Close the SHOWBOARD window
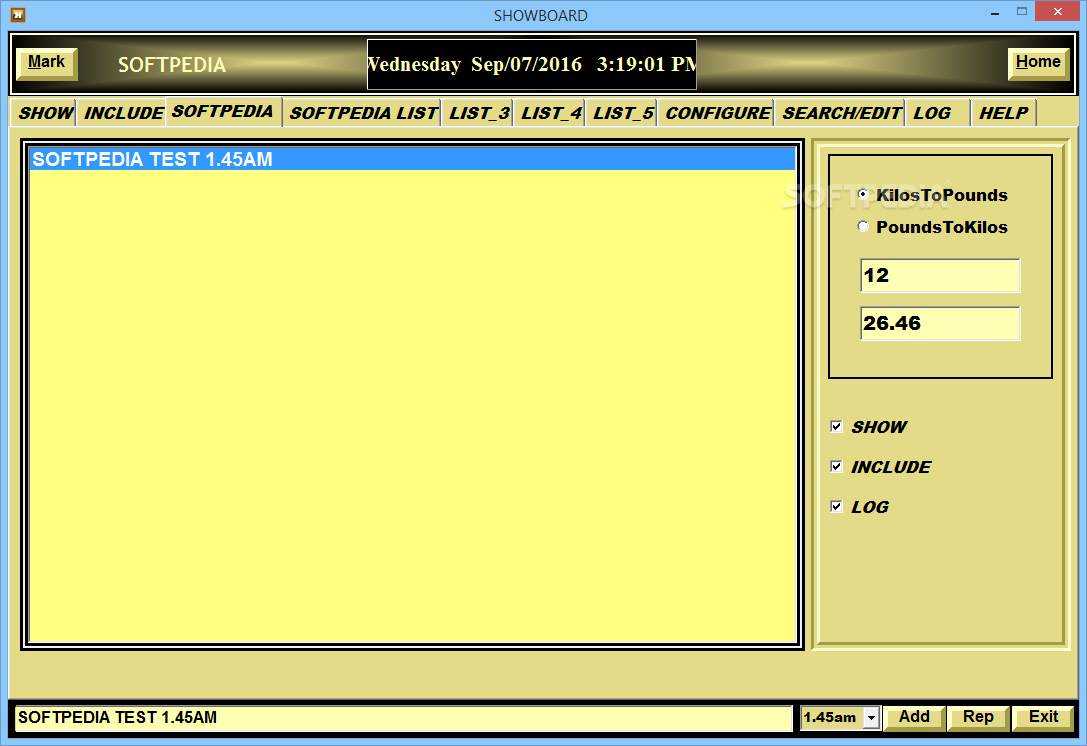 (1058, 12)
